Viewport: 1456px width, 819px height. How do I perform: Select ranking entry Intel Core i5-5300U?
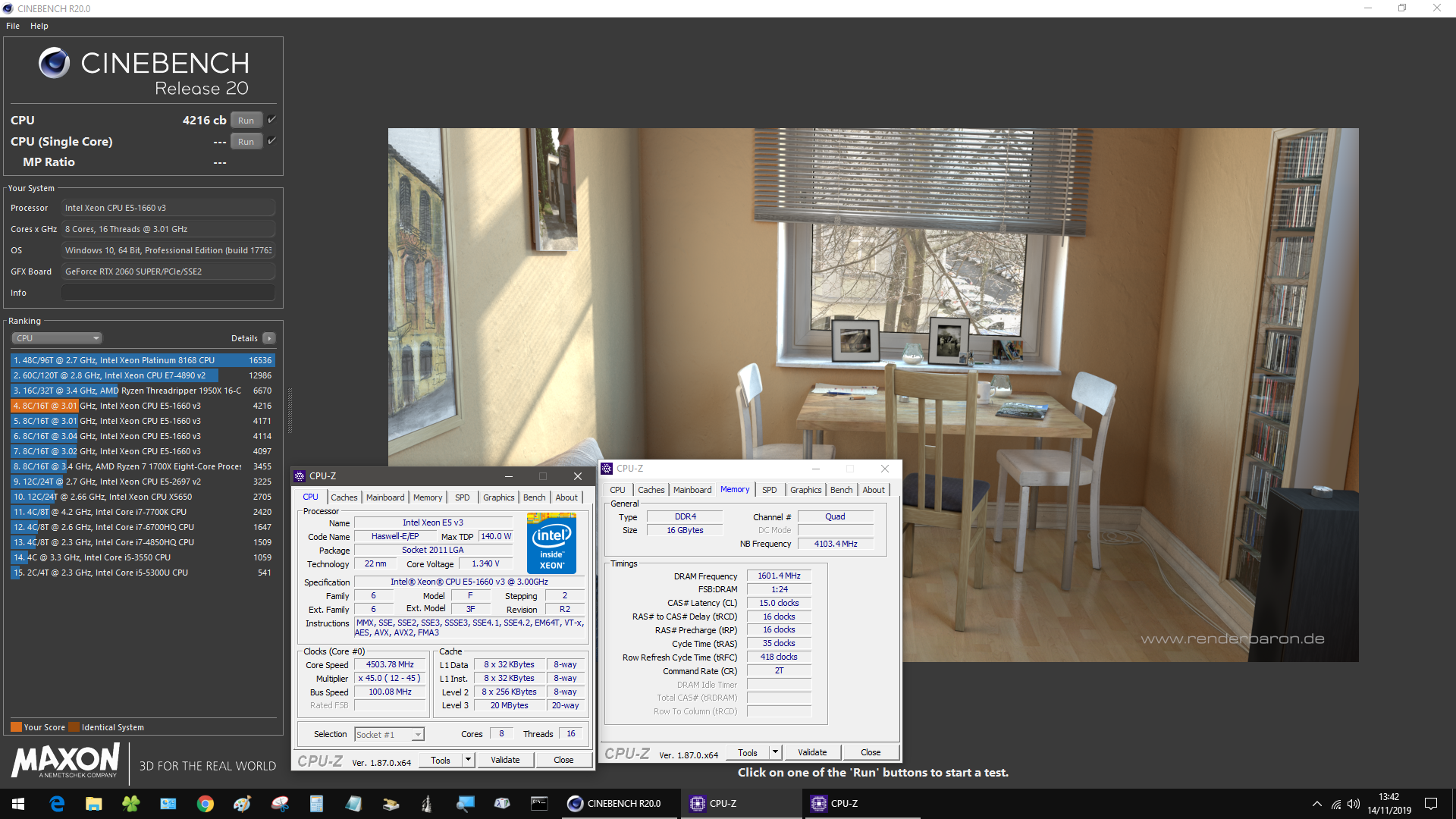coord(143,573)
